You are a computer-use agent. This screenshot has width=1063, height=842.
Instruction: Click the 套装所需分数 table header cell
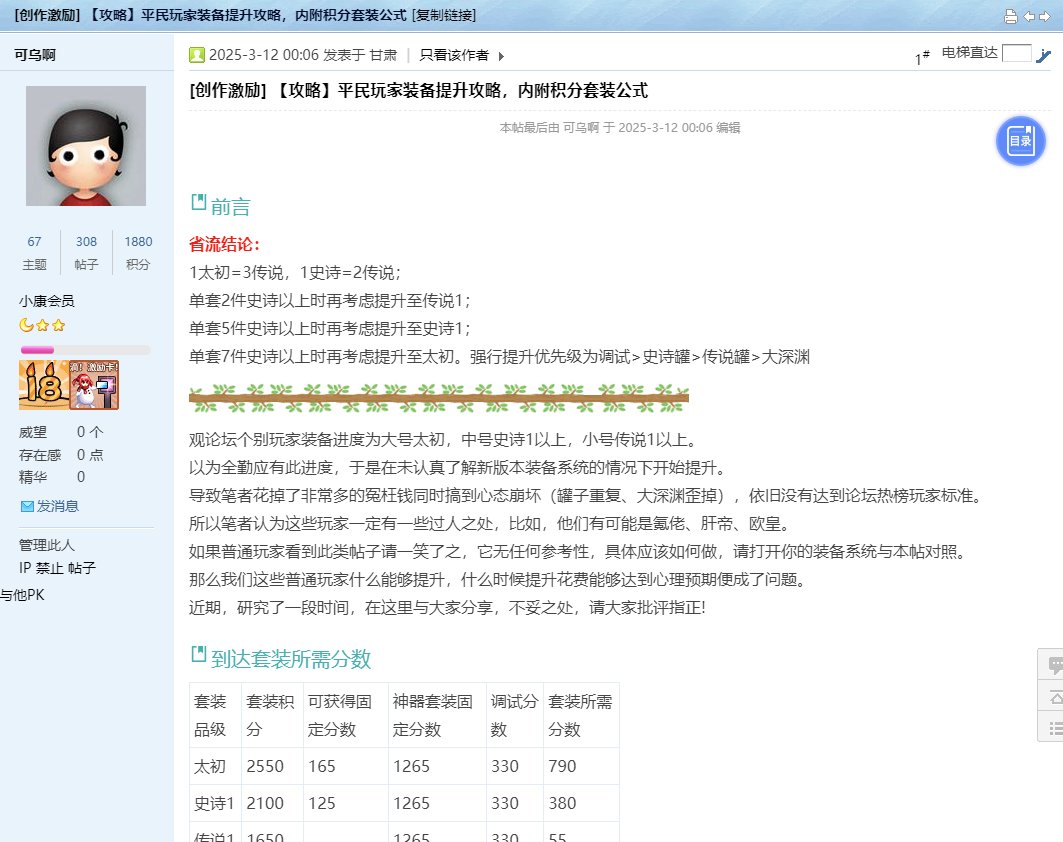click(581, 715)
